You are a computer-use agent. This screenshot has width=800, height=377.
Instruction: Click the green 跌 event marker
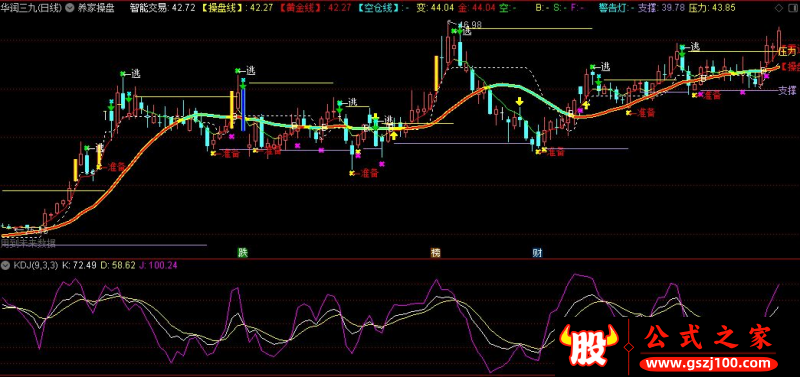(x=243, y=252)
